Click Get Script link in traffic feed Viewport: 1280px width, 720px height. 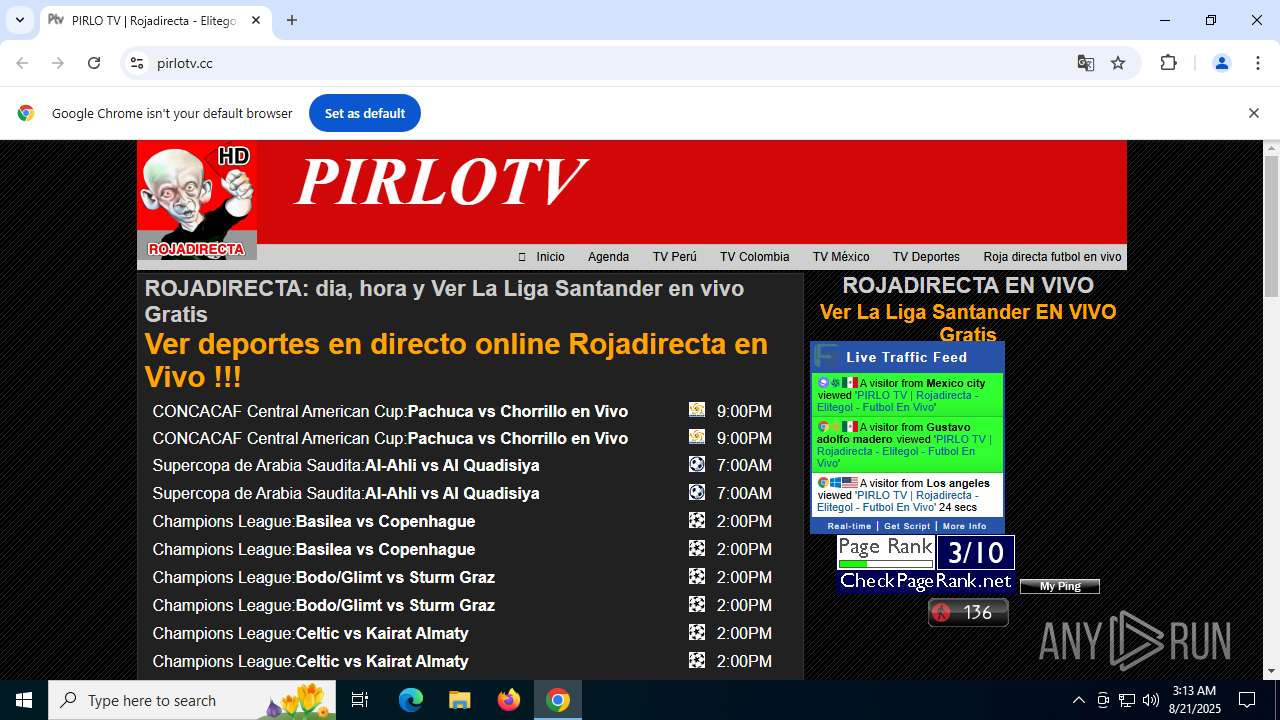click(907, 526)
